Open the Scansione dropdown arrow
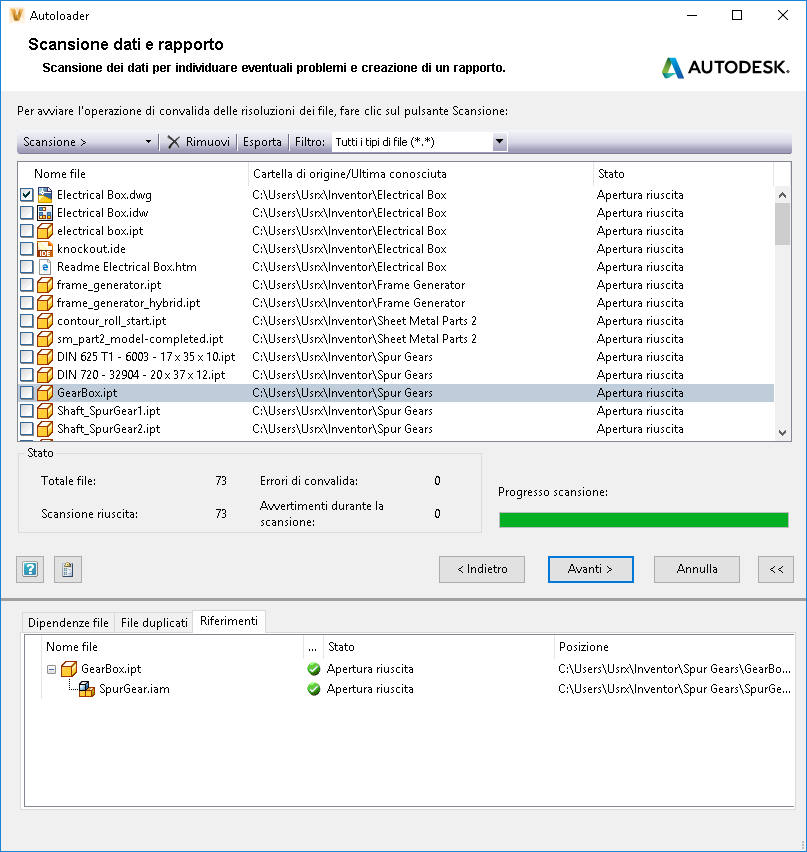The image size is (807, 852). coord(148,142)
